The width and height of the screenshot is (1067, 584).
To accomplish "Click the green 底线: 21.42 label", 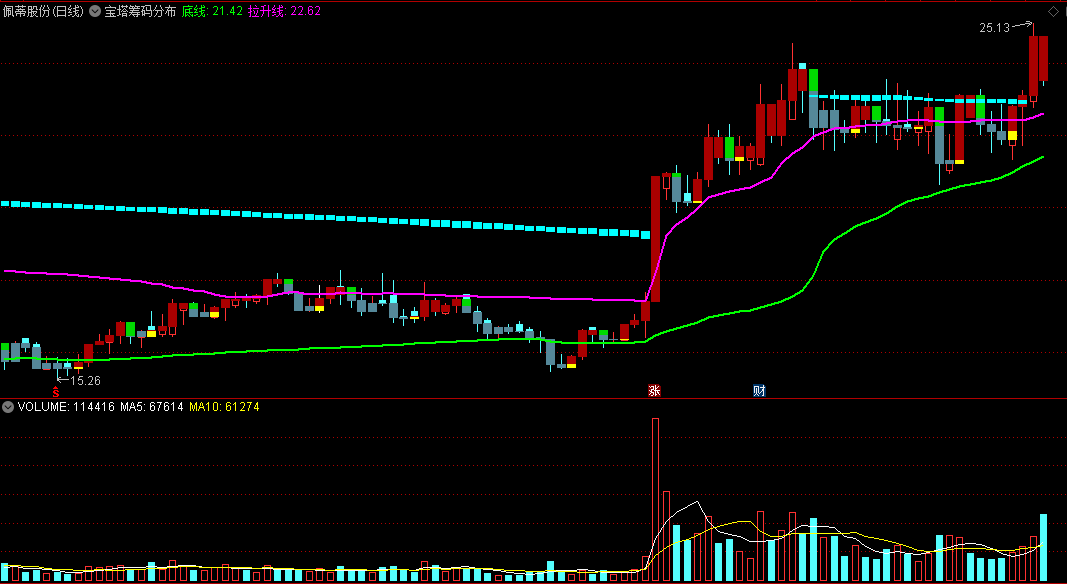I will coord(212,12).
